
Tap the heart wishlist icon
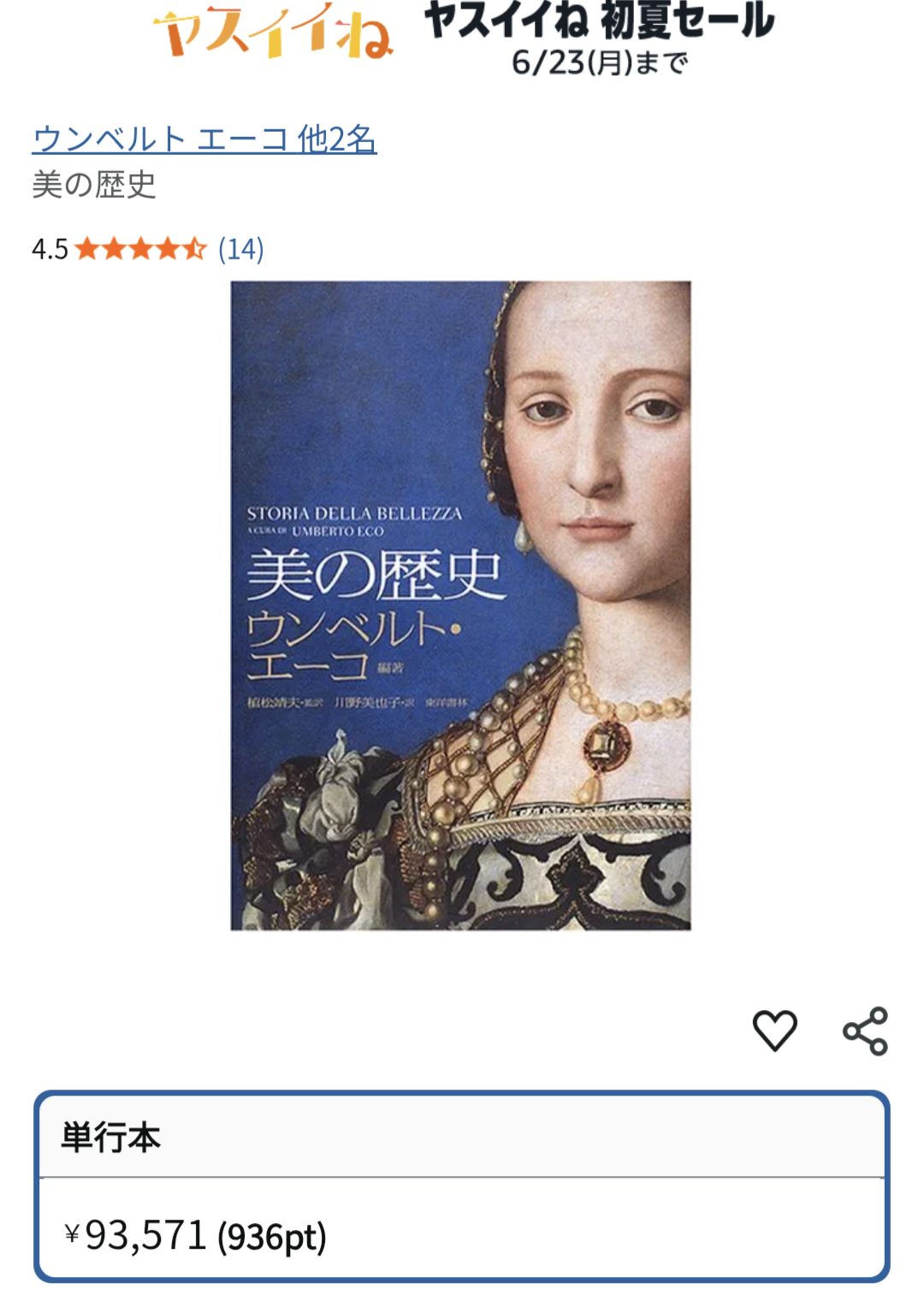(x=774, y=1030)
